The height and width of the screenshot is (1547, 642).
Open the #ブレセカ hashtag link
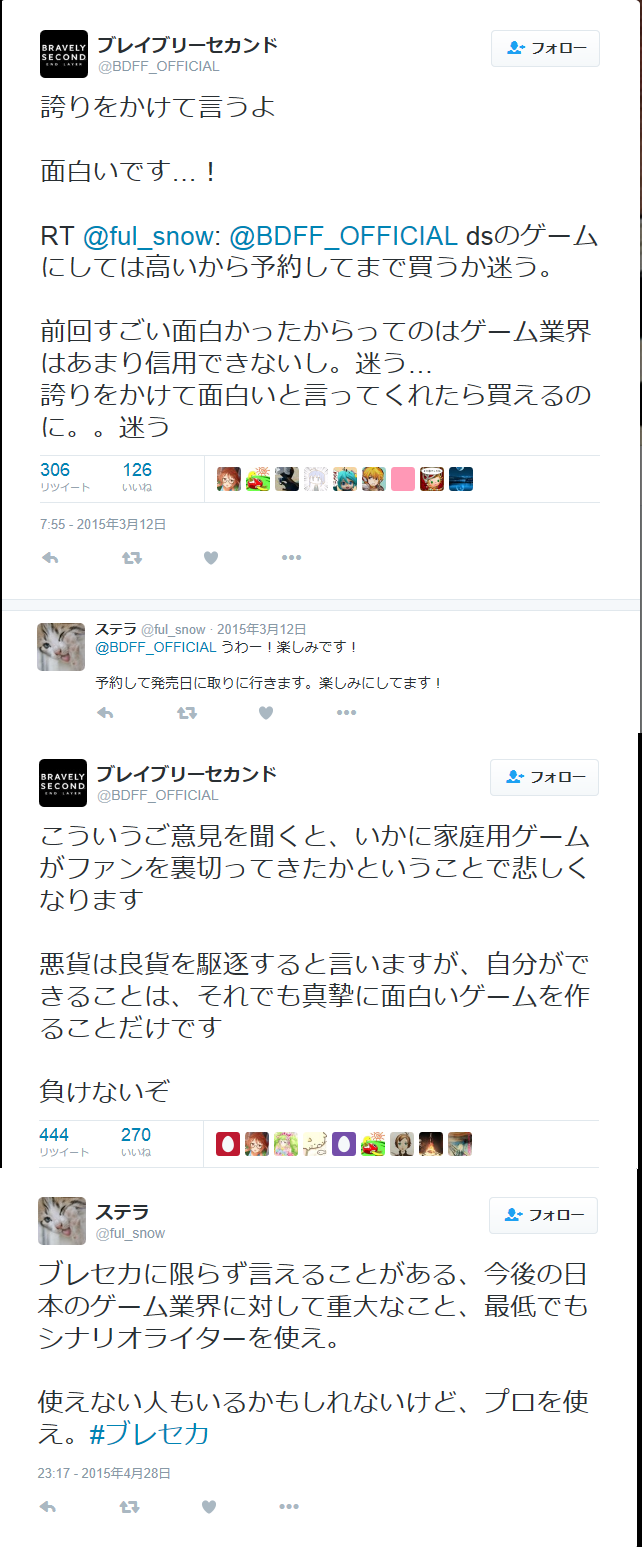pos(149,1433)
